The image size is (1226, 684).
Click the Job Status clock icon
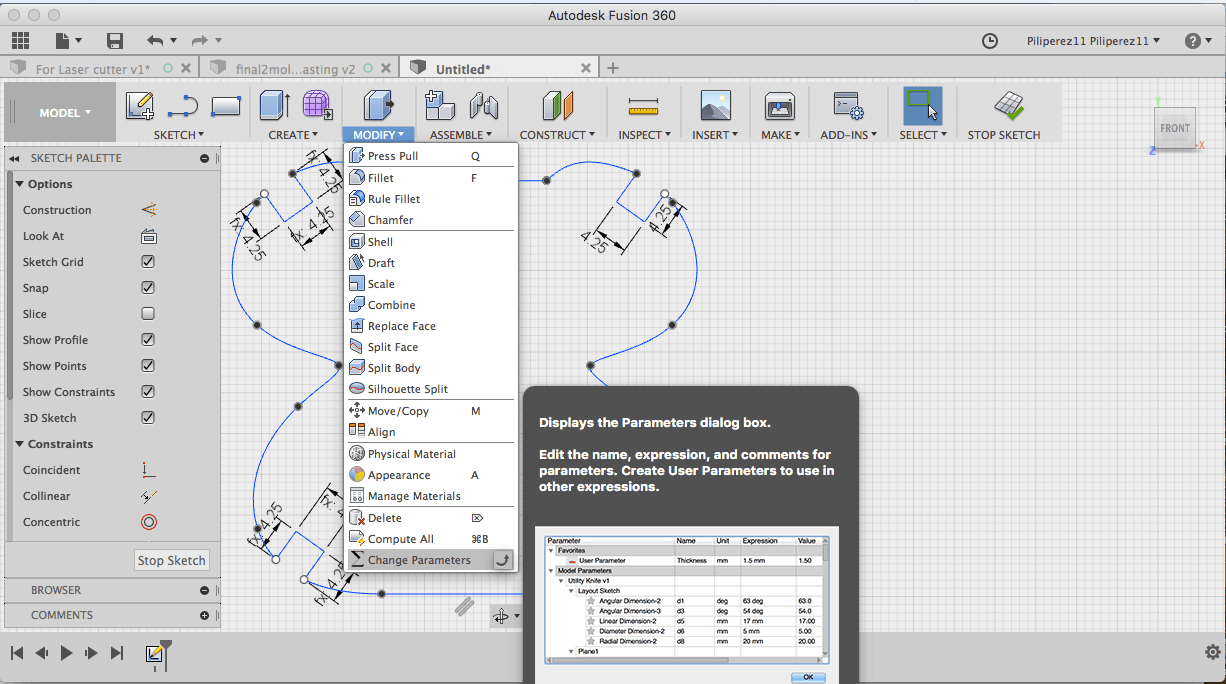pyautogui.click(x=989, y=41)
